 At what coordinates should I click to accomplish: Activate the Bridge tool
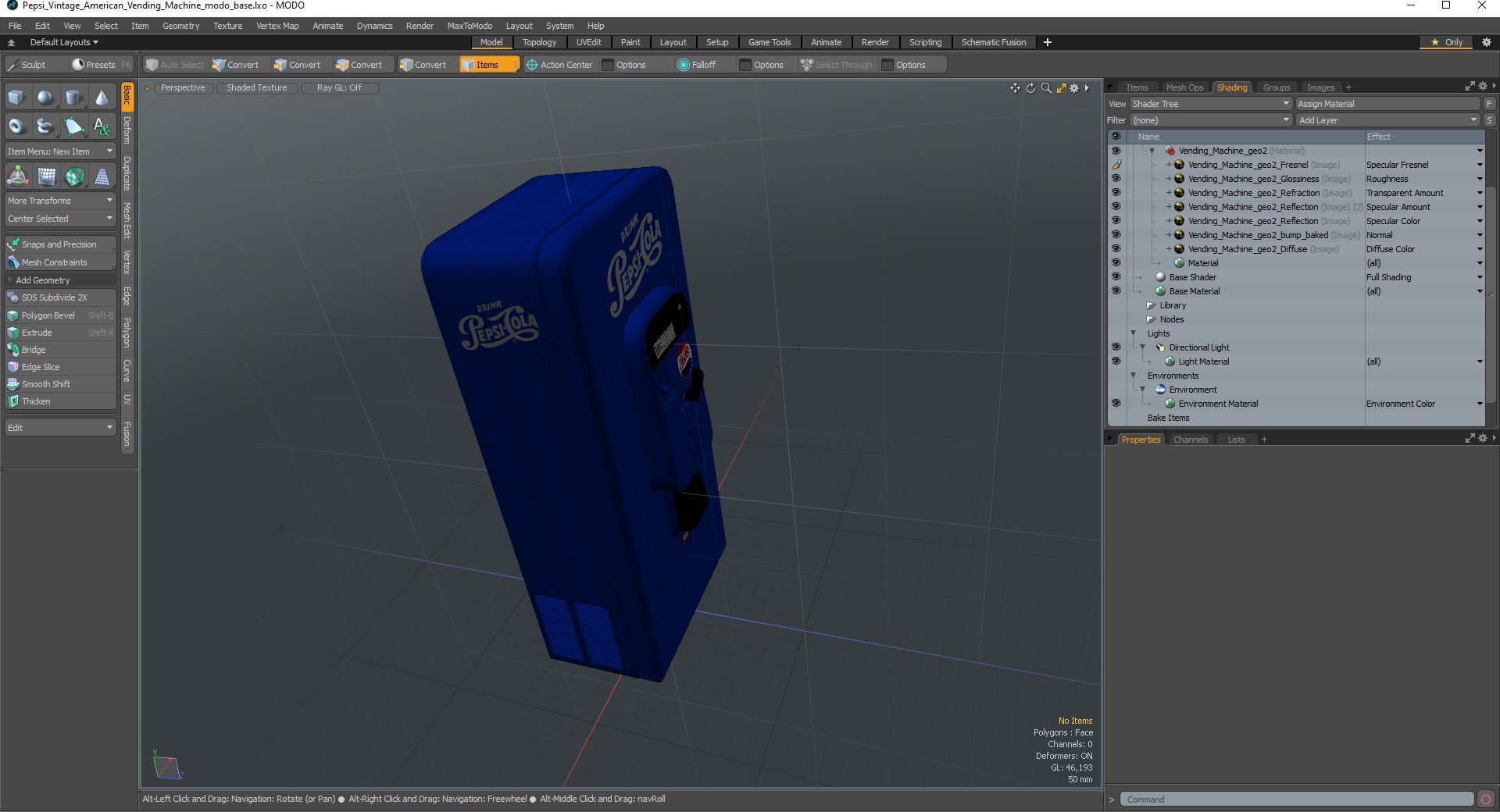tap(61, 350)
